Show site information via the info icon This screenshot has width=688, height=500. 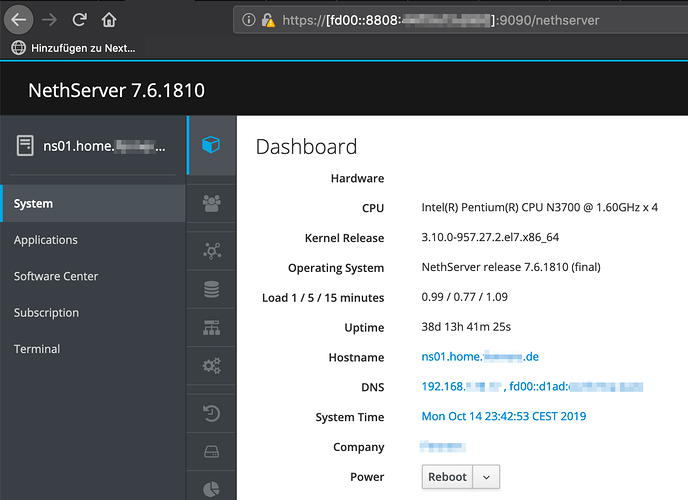coord(248,20)
